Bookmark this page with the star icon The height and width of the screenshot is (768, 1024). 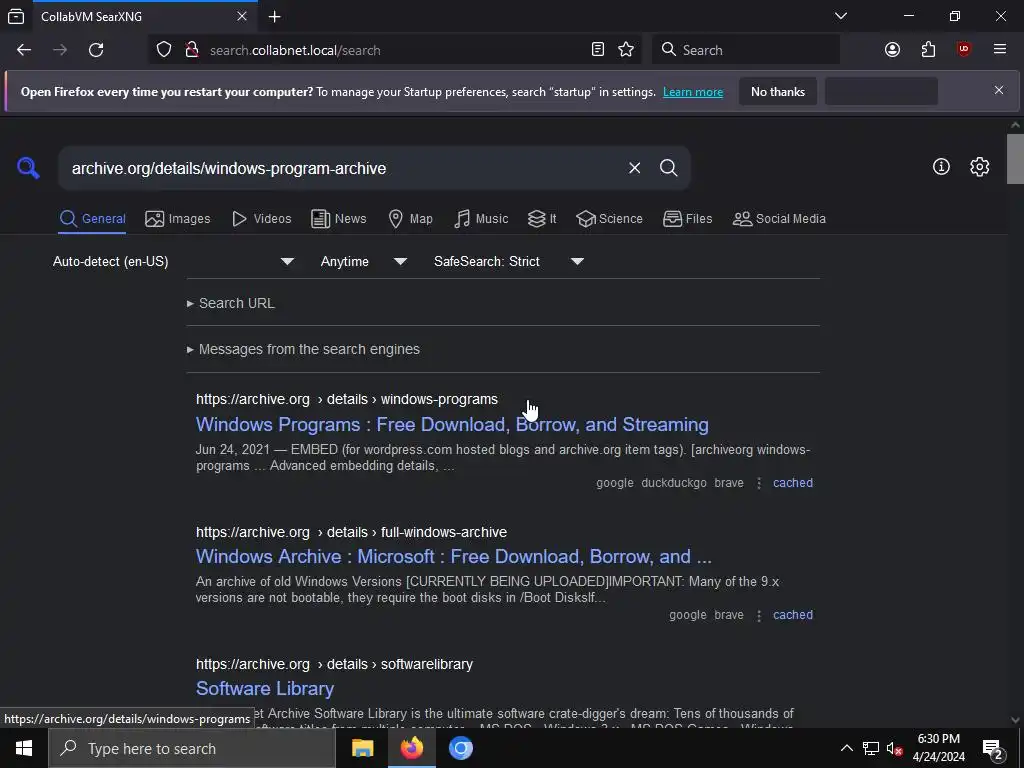pyautogui.click(x=626, y=50)
